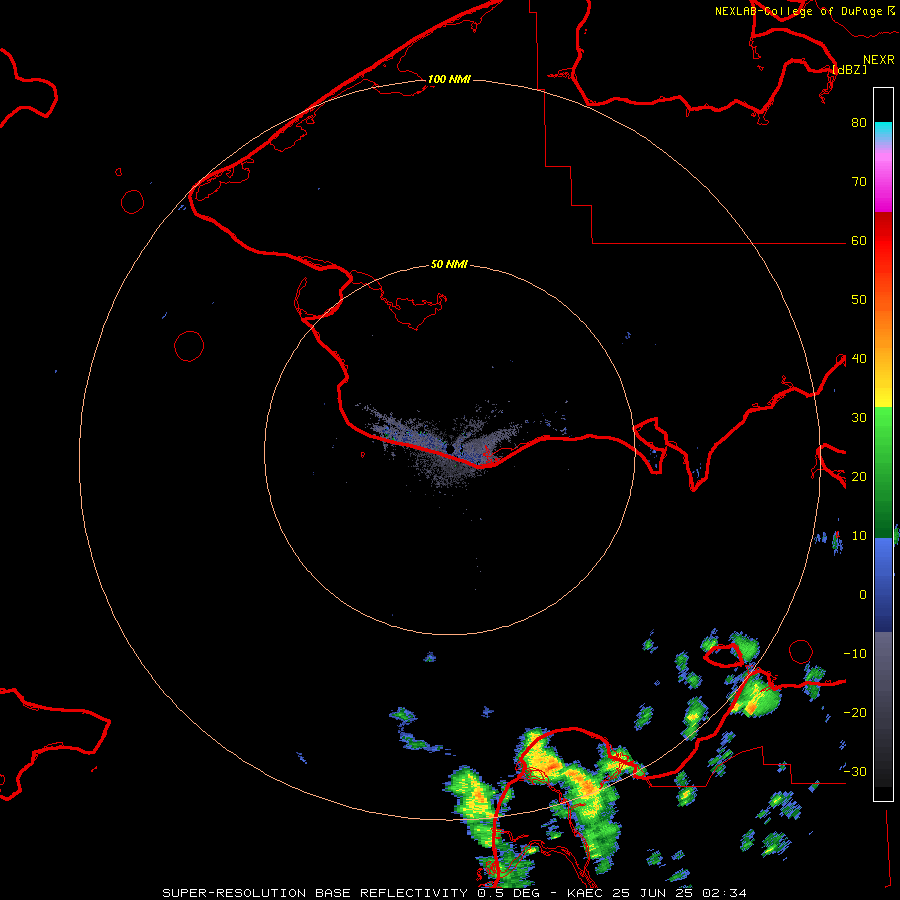Click the NEXR label above the color scale
The height and width of the screenshot is (900, 900).
[x=879, y=60]
